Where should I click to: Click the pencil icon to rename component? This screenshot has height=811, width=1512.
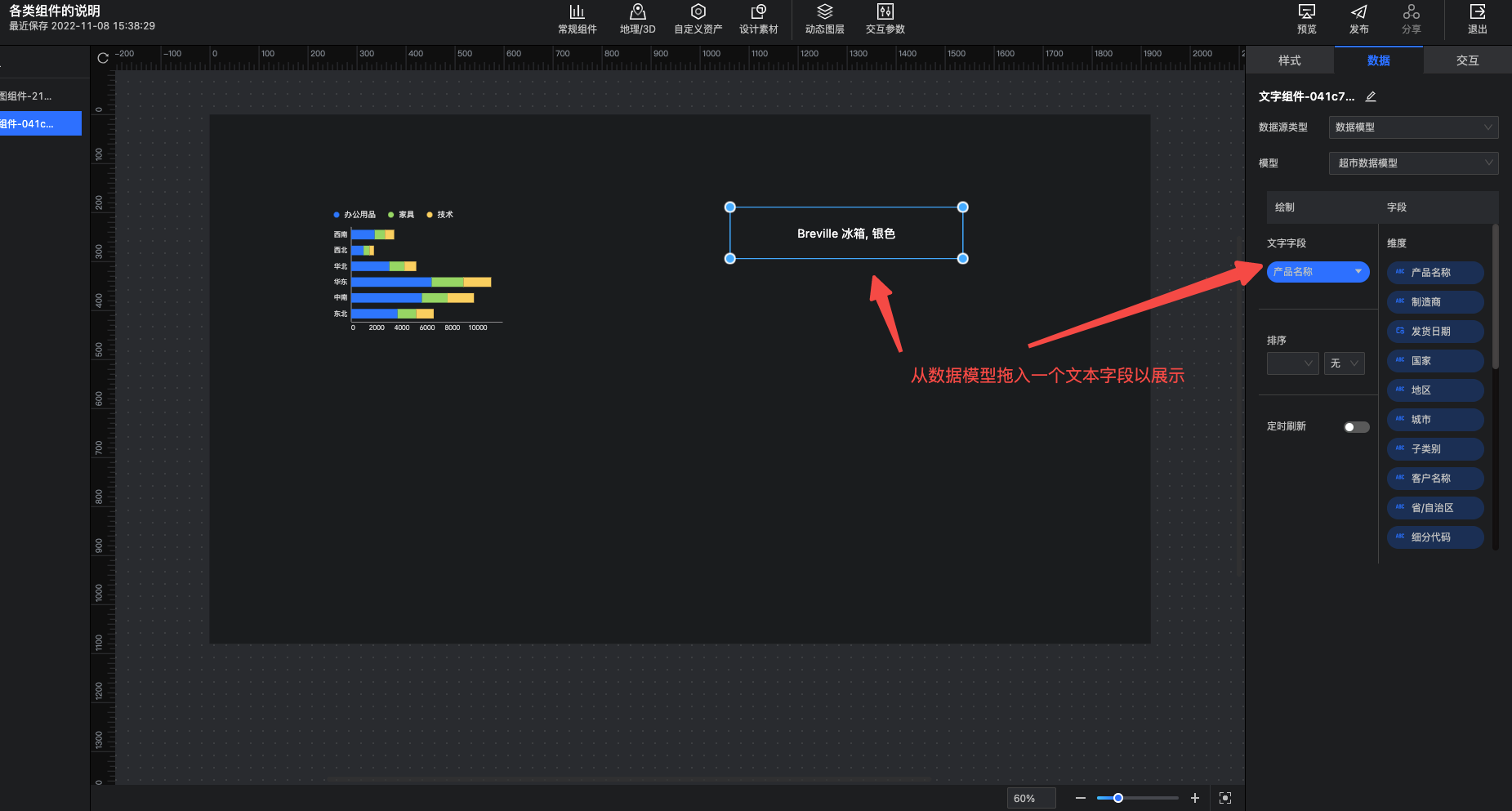click(x=1371, y=96)
